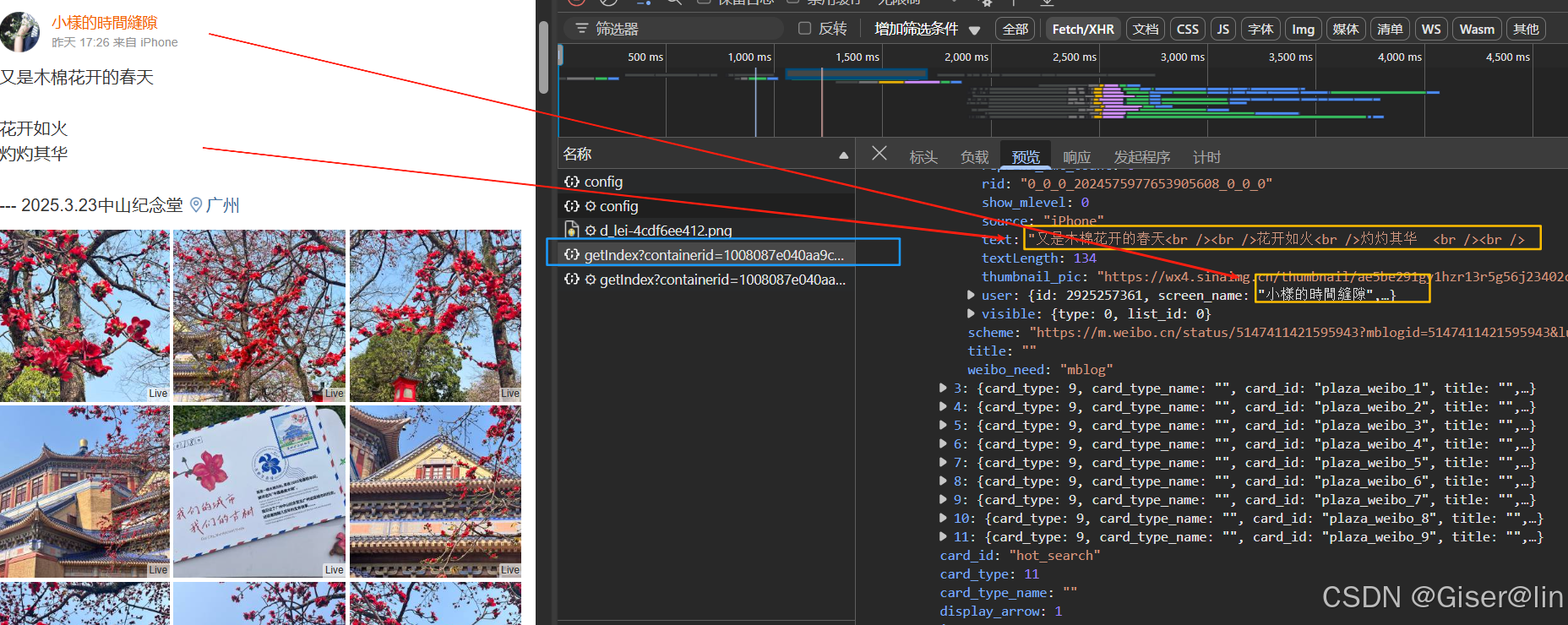The image size is (1568, 625).
Task: Toggle the Img filter chip
Action: (1304, 29)
